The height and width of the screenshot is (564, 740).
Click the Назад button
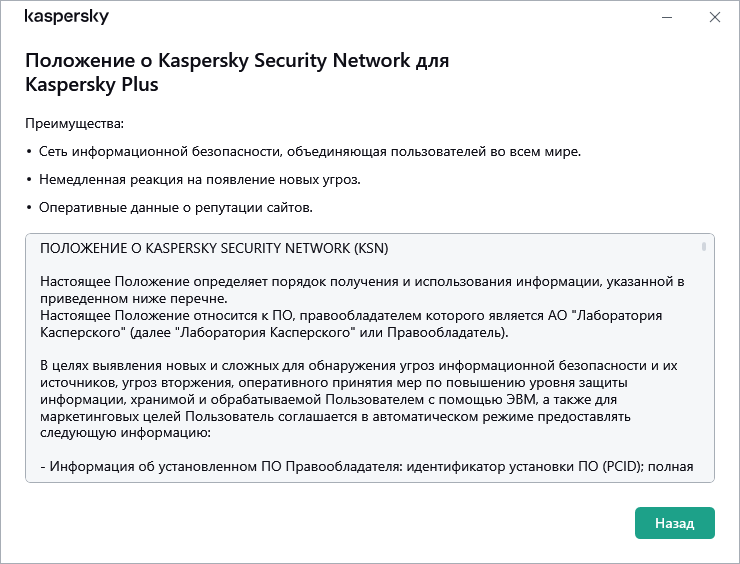point(674,523)
